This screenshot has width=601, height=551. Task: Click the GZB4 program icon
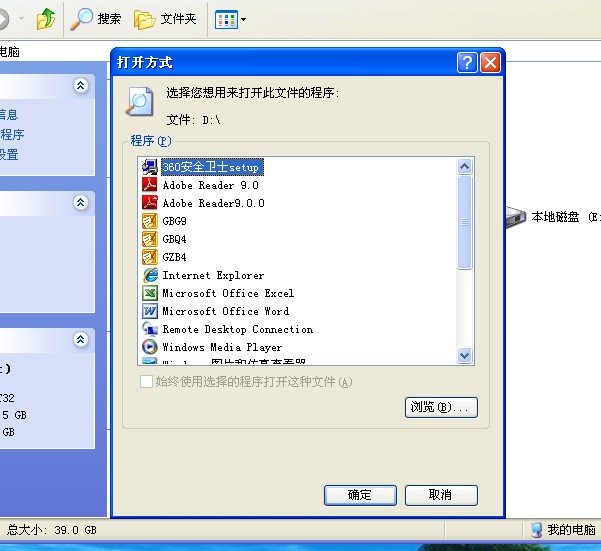[149, 257]
